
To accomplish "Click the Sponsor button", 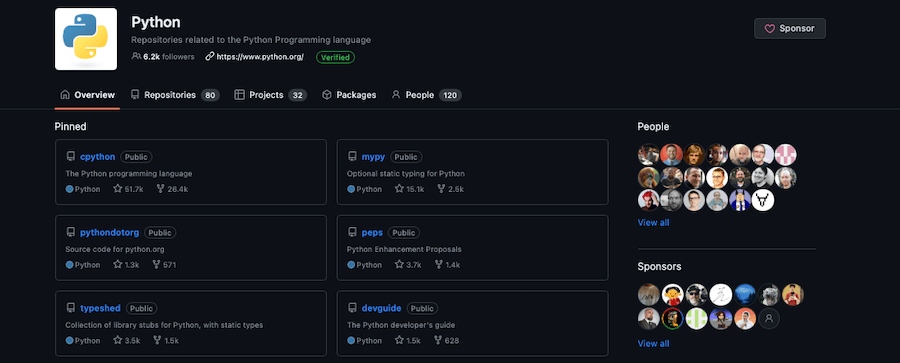I will pyautogui.click(x=790, y=28).
